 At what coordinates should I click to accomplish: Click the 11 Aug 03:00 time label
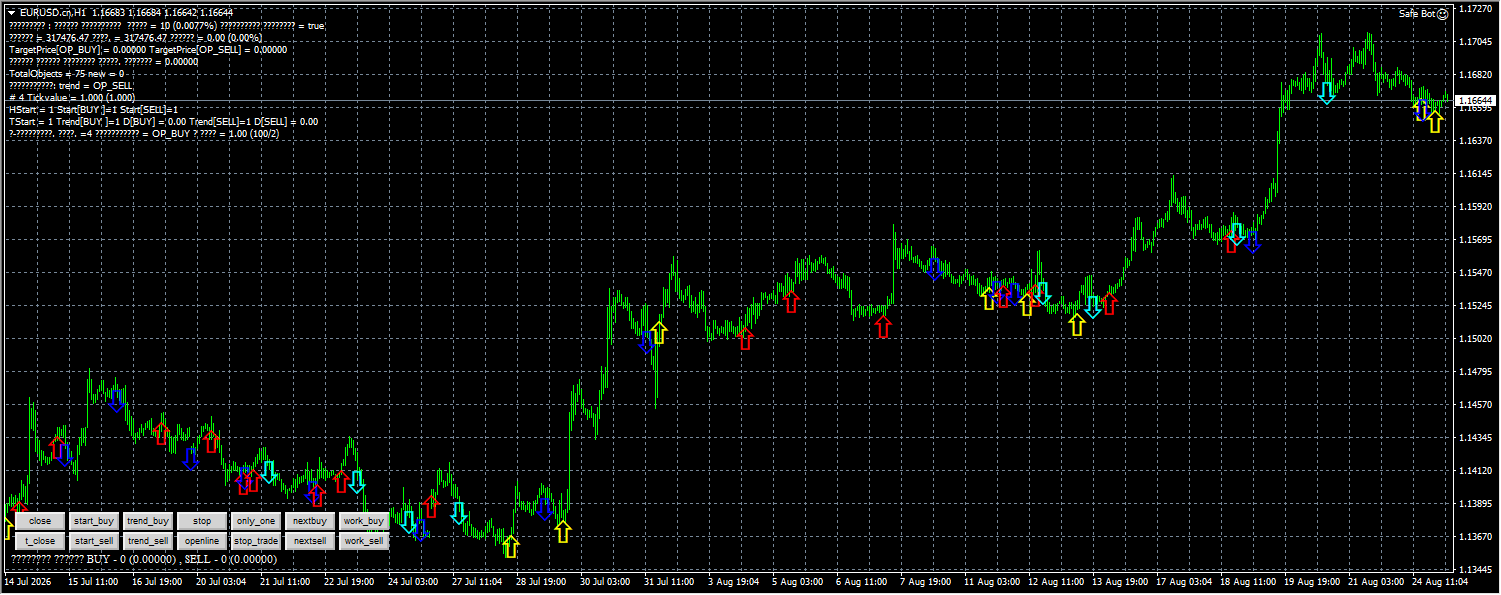991,581
